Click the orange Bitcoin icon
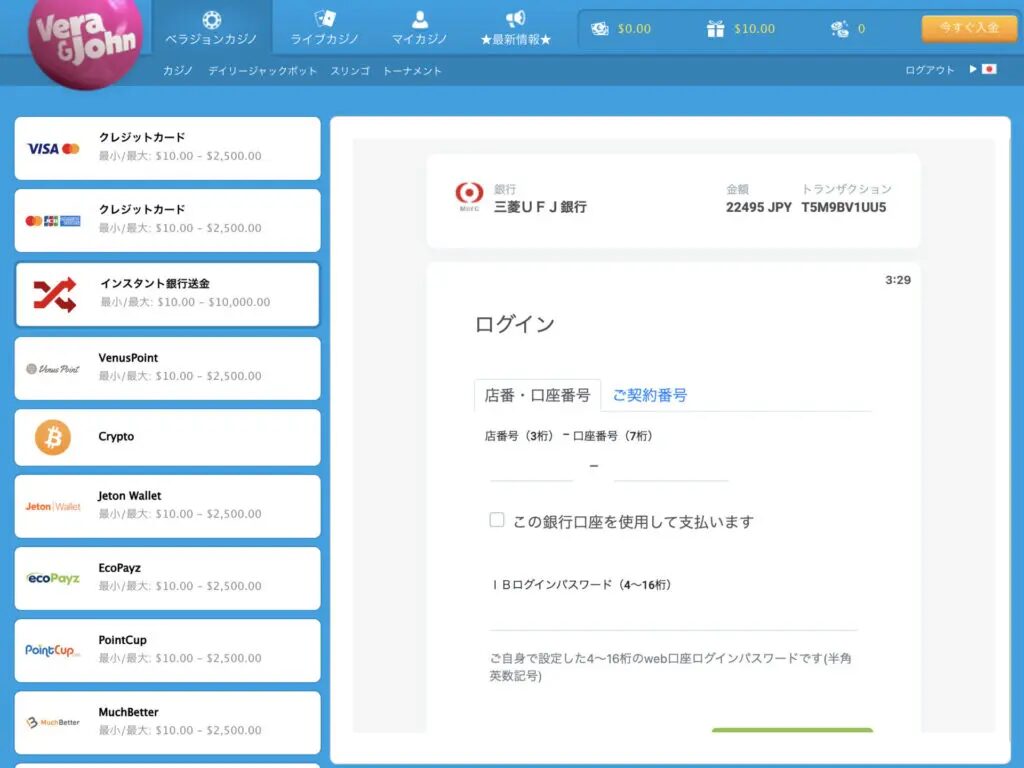The height and width of the screenshot is (768, 1024). click(x=53, y=438)
